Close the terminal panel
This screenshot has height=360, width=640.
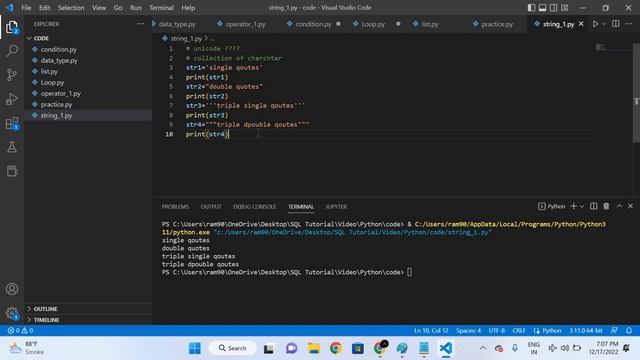[630, 206]
